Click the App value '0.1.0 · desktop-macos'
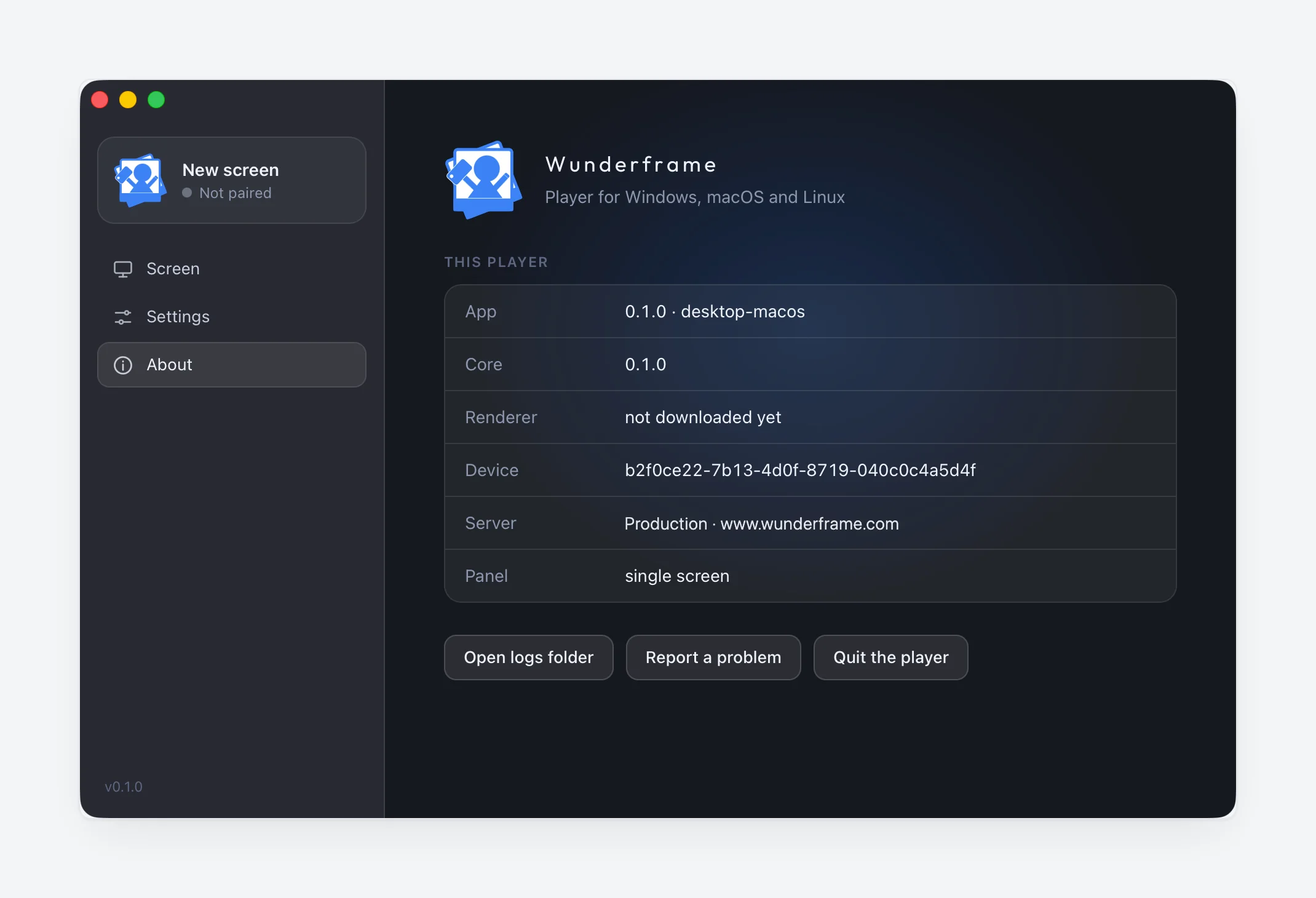This screenshot has height=898, width=1316. point(715,312)
